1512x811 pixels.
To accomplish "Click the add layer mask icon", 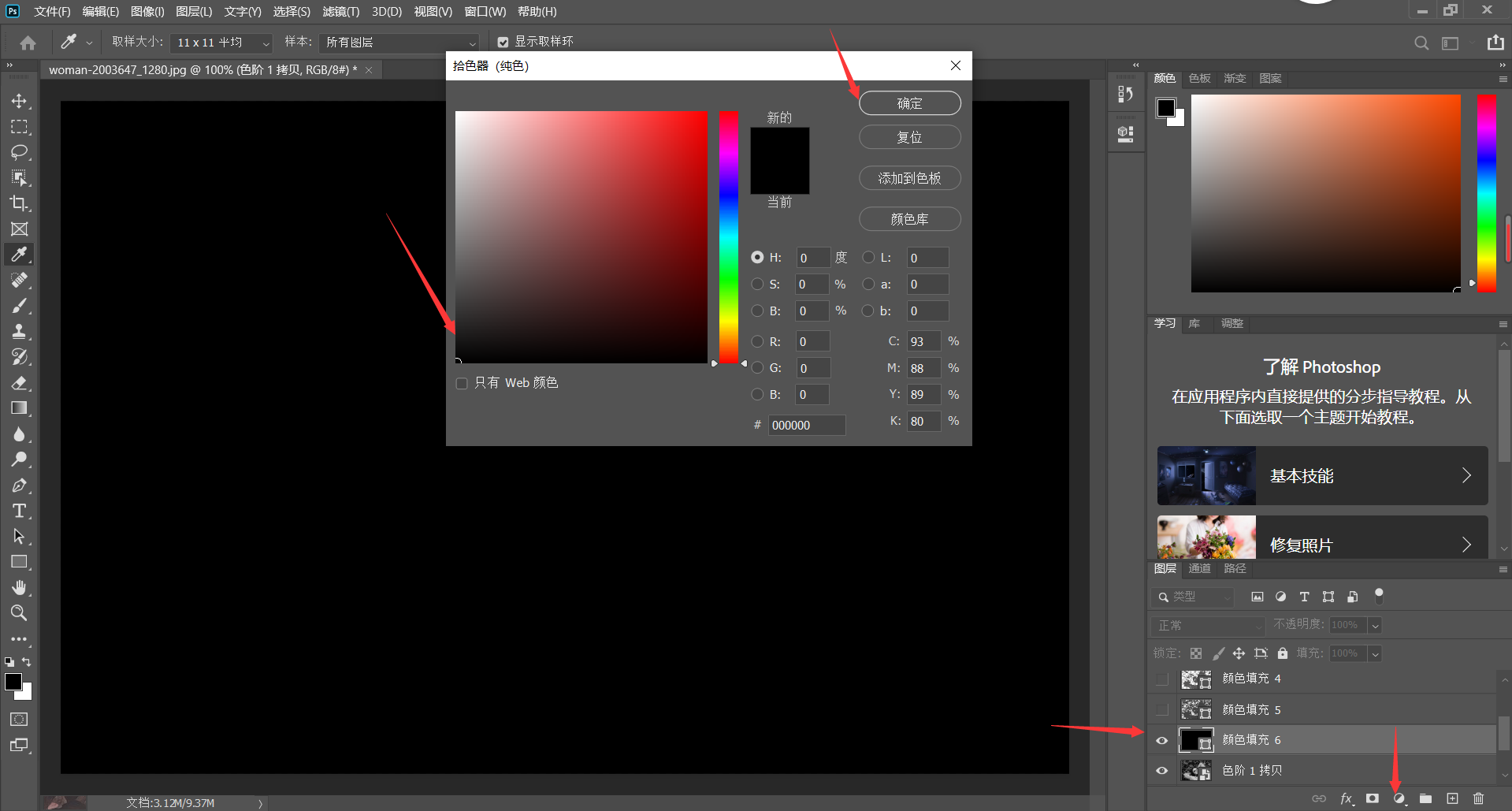I will click(1373, 798).
